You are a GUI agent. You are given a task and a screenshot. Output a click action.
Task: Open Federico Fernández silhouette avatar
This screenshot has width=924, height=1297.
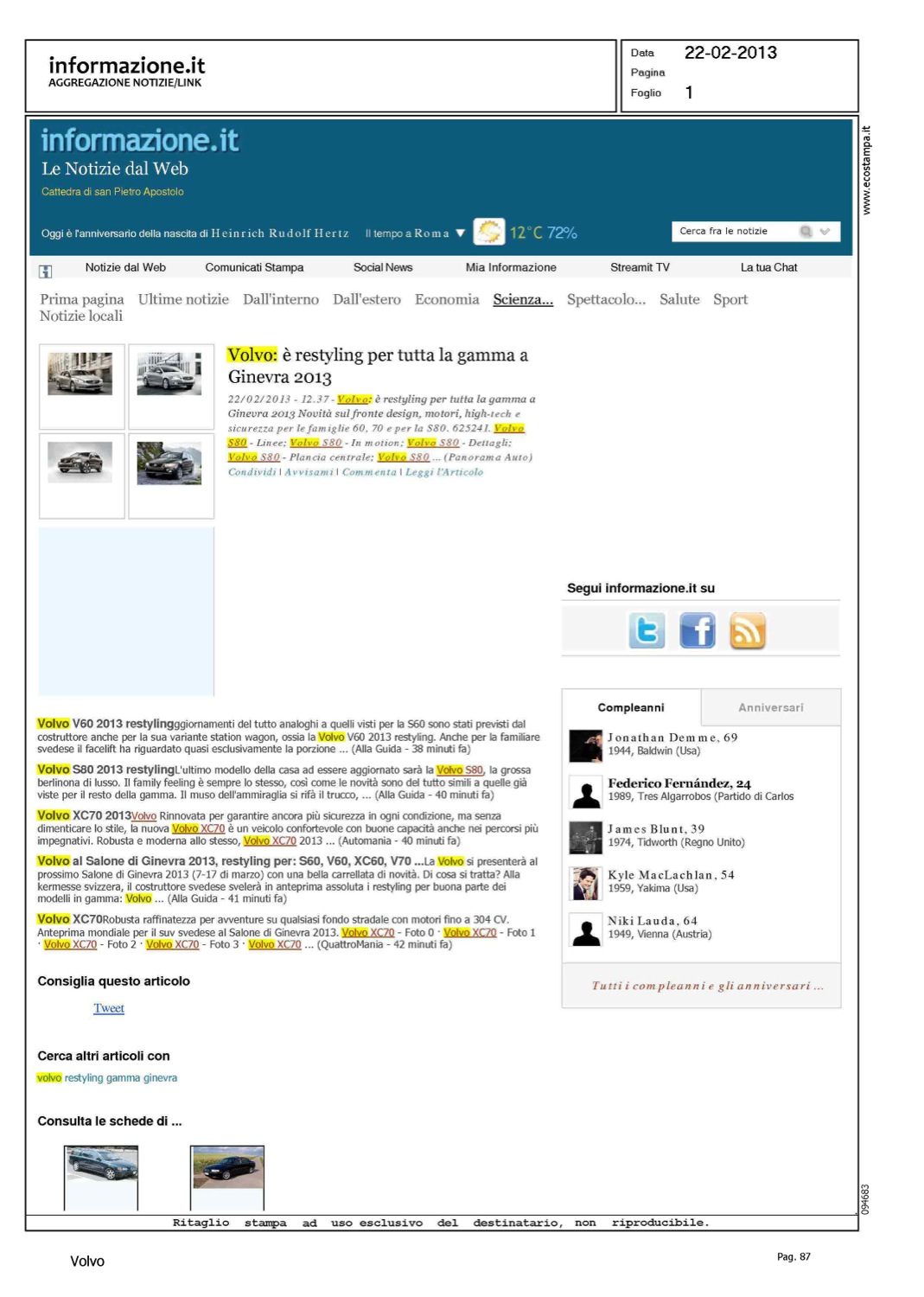[586, 791]
